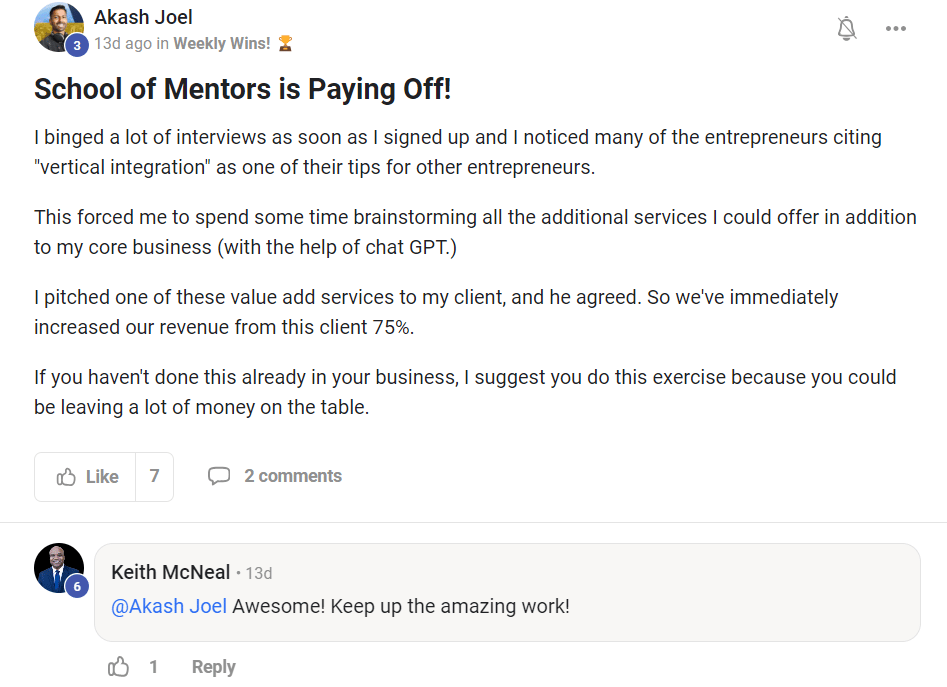Click Akash Joel's profile avatar

[57, 26]
